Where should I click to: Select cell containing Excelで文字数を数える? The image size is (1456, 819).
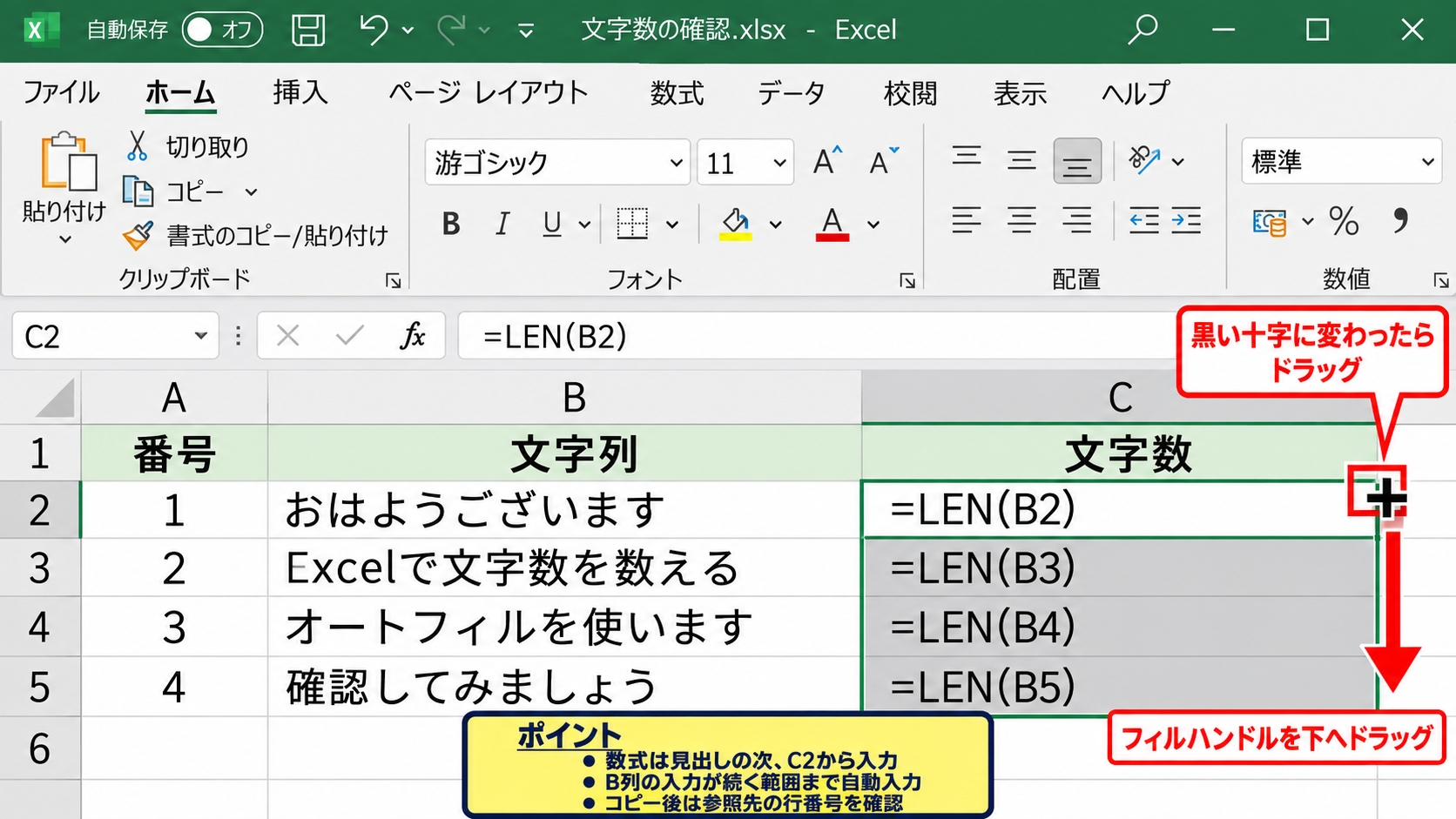(564, 568)
